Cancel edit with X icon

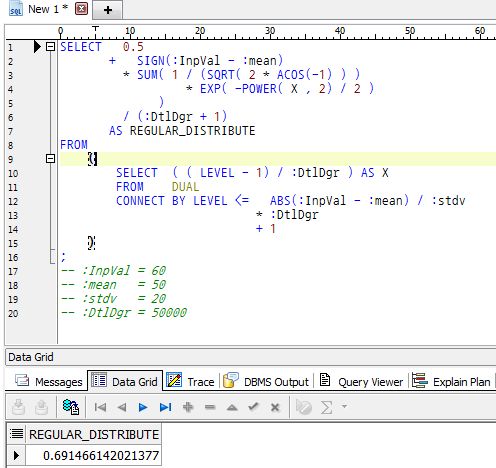click(x=275, y=407)
